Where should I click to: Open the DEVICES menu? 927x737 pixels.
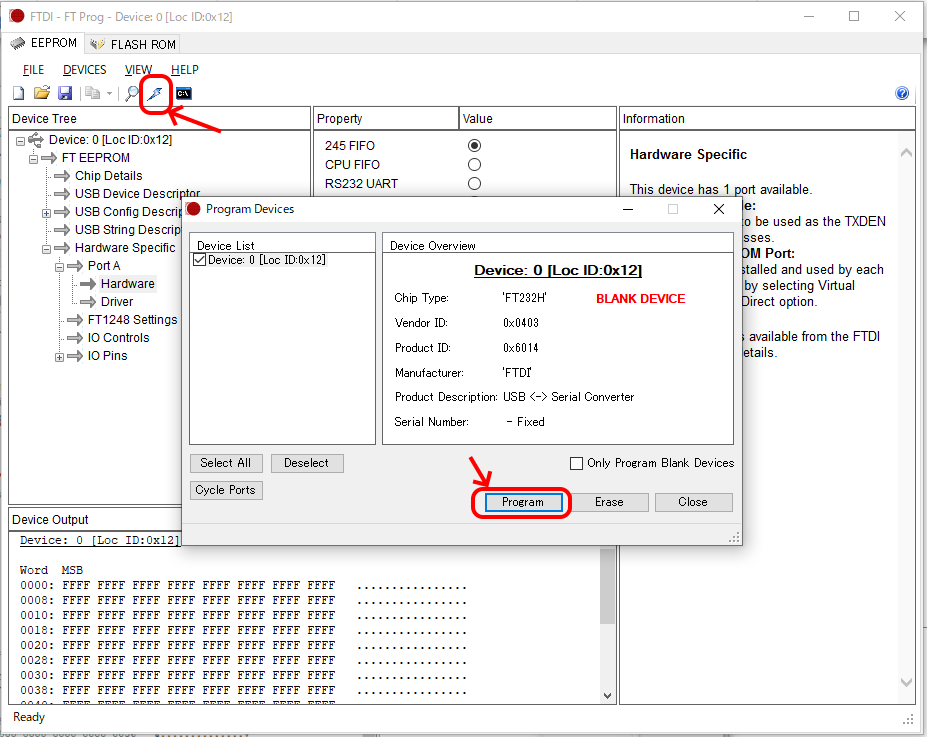click(84, 70)
